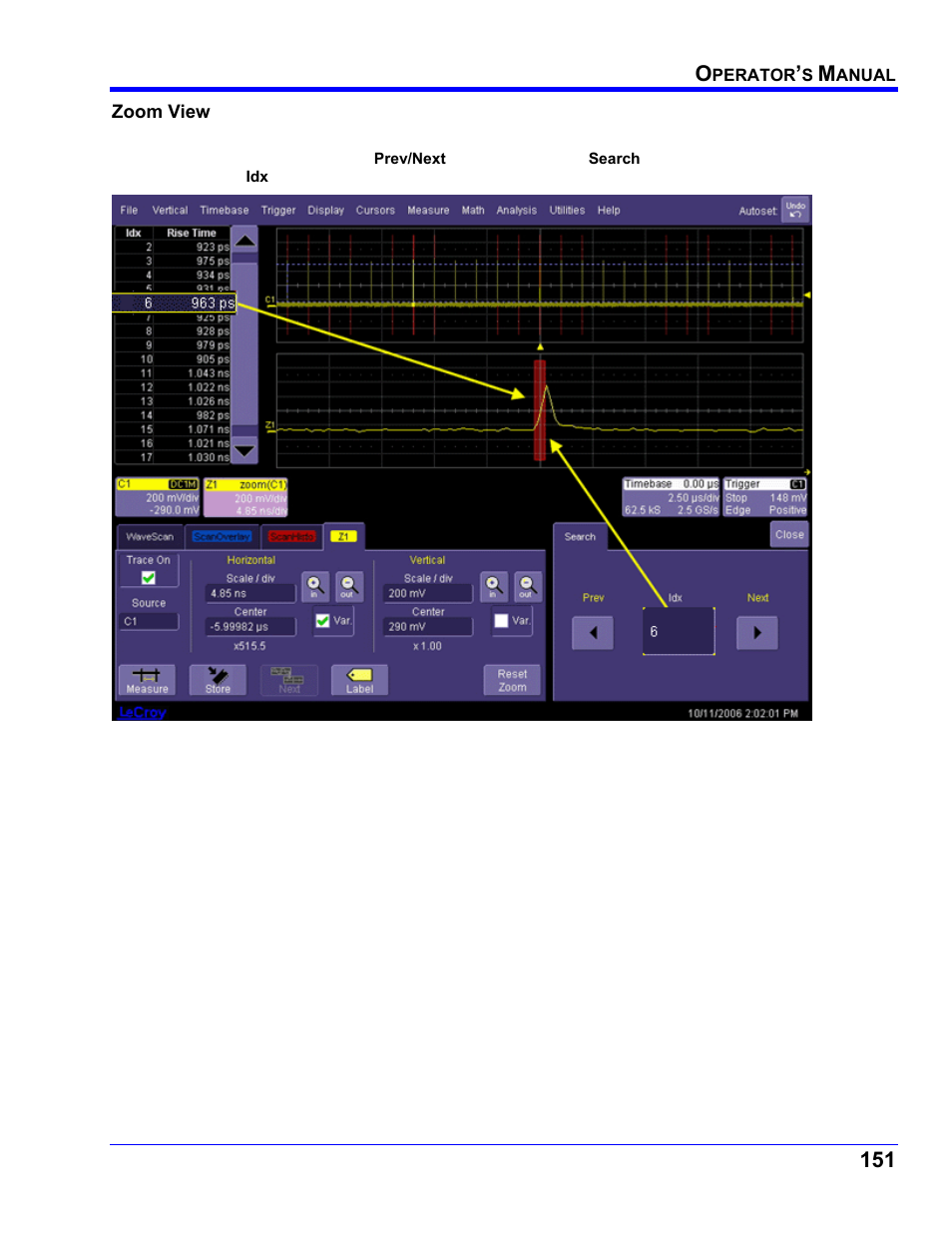This screenshot has width=952, height=1233.
Task: Open the Display menu
Action: tap(325, 211)
